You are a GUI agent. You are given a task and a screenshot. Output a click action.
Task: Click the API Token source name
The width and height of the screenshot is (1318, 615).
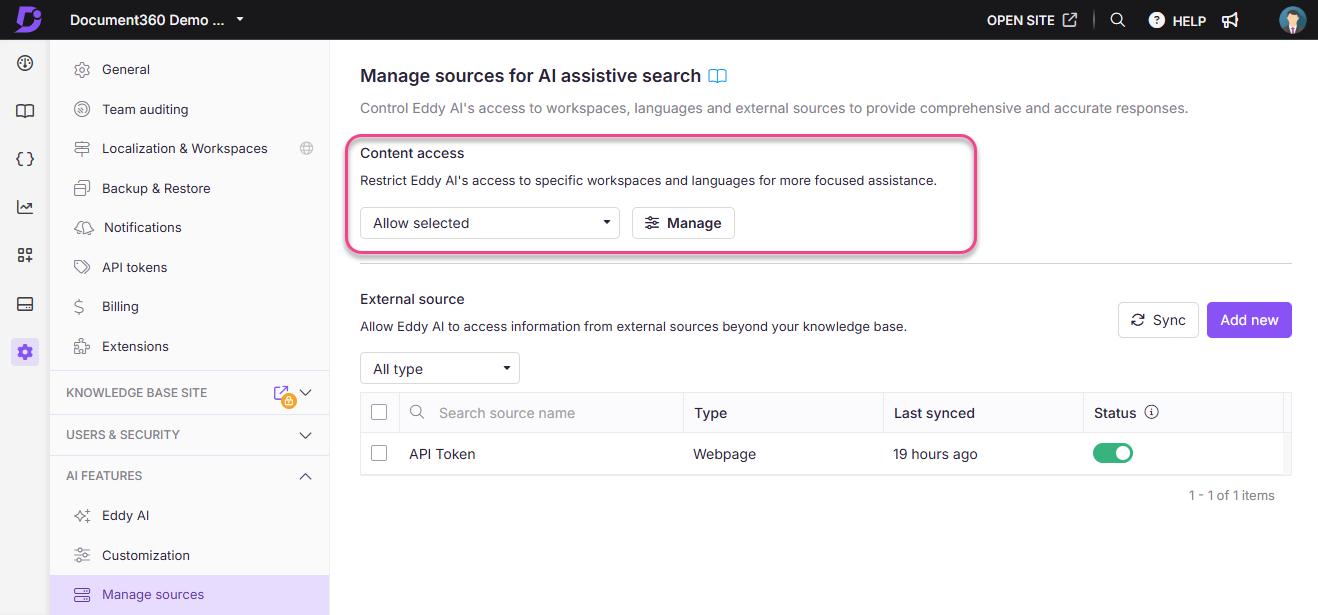click(x=442, y=454)
